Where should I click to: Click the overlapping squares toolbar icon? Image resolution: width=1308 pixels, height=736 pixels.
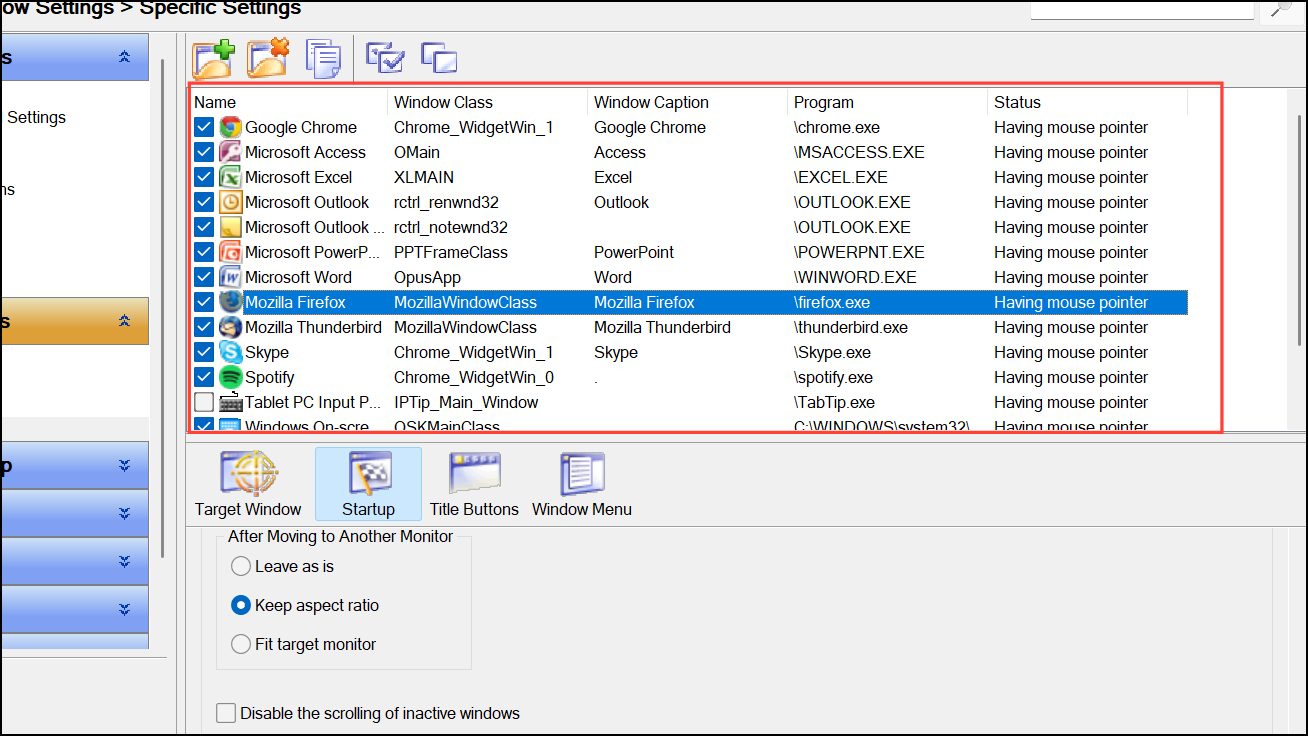coord(439,57)
